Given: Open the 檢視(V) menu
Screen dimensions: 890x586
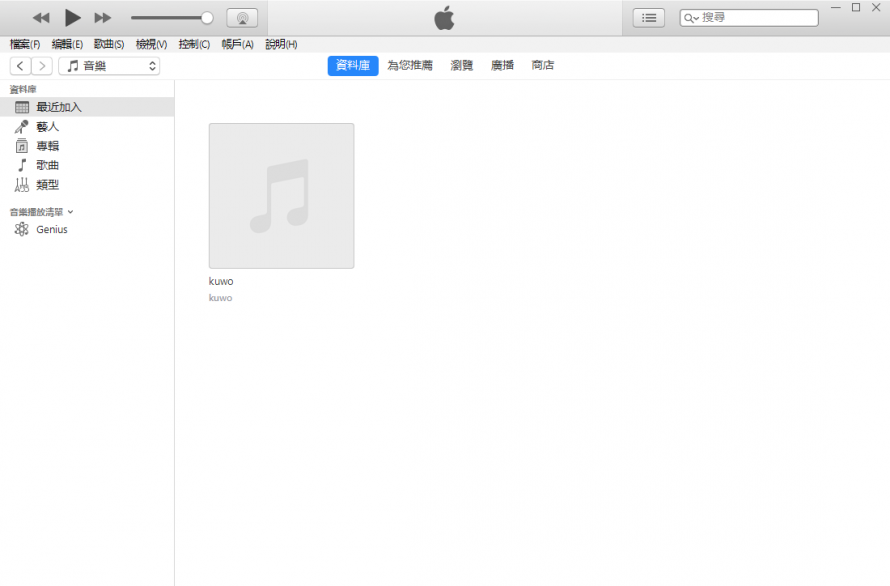Looking at the screenshot, I should (152, 44).
